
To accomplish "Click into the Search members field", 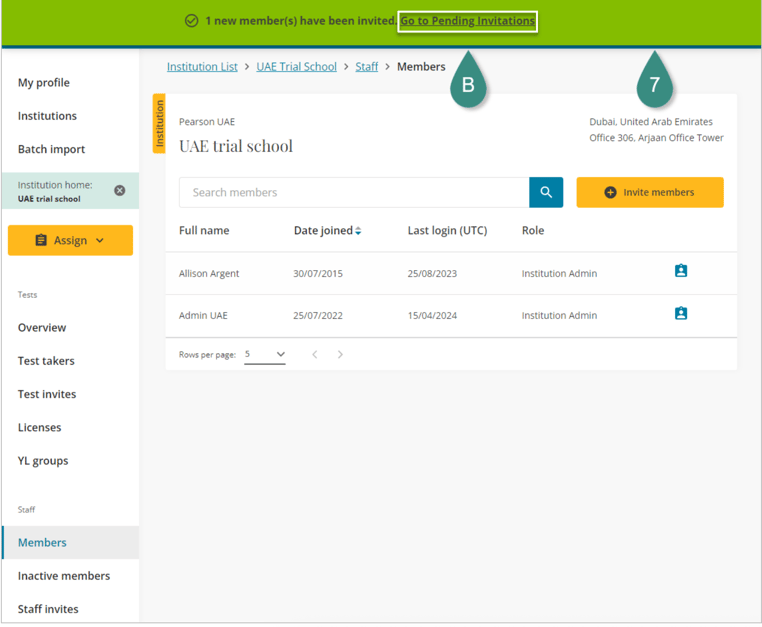I will (x=353, y=192).
